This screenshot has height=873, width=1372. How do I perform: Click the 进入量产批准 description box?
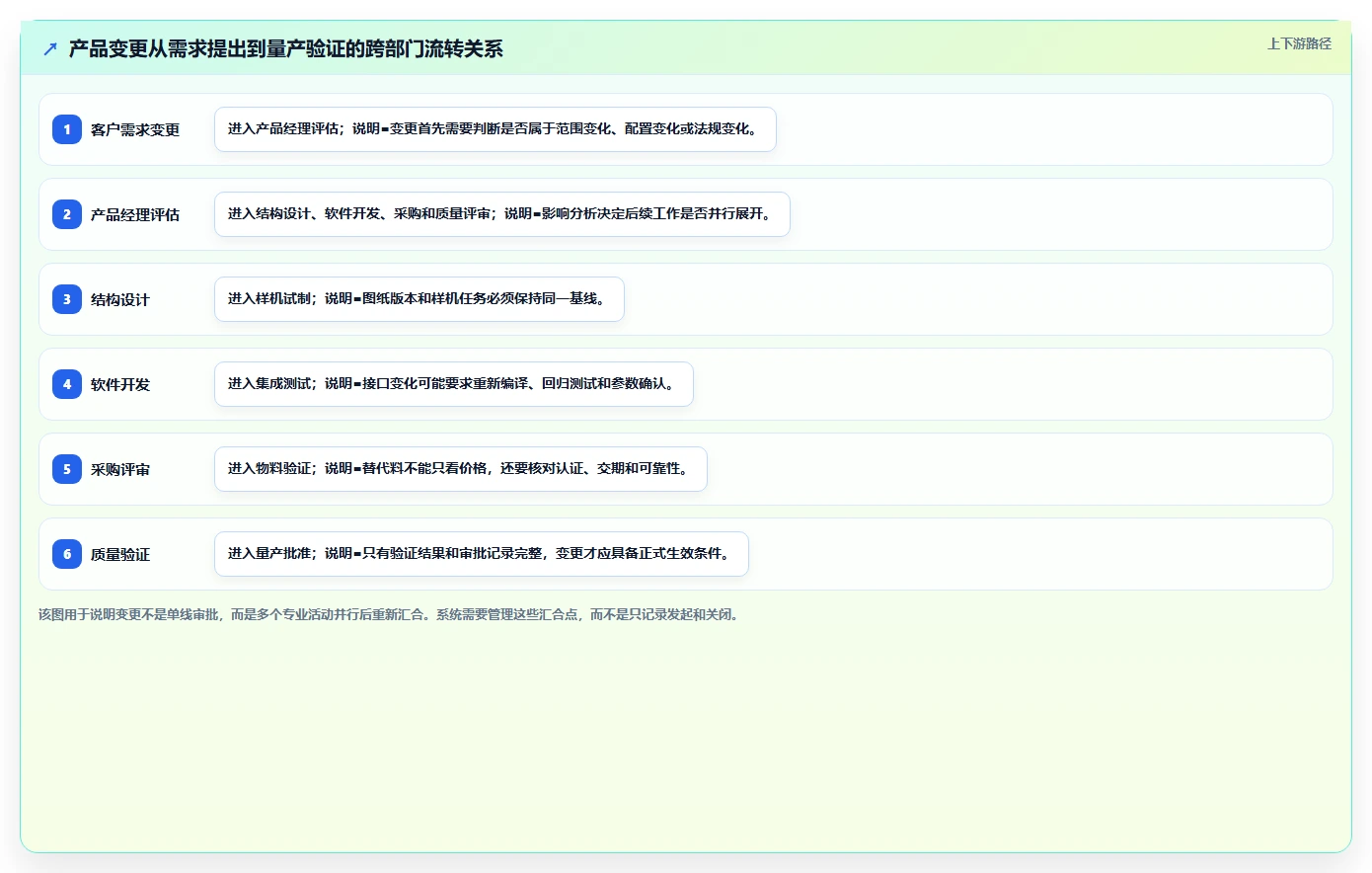click(482, 554)
